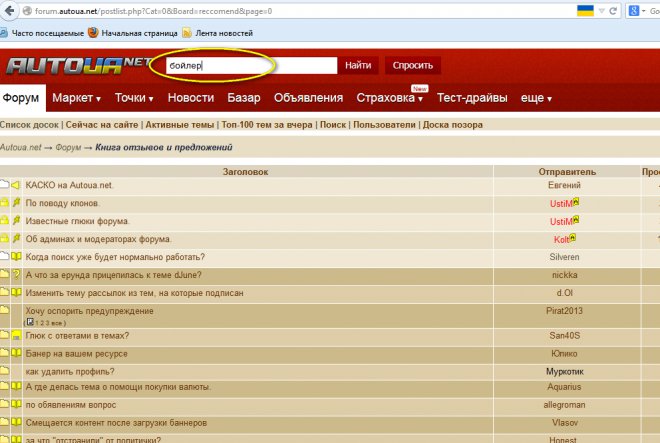
Task: Expand the Точки dropdown menu
Action: pyautogui.click(x=134, y=98)
